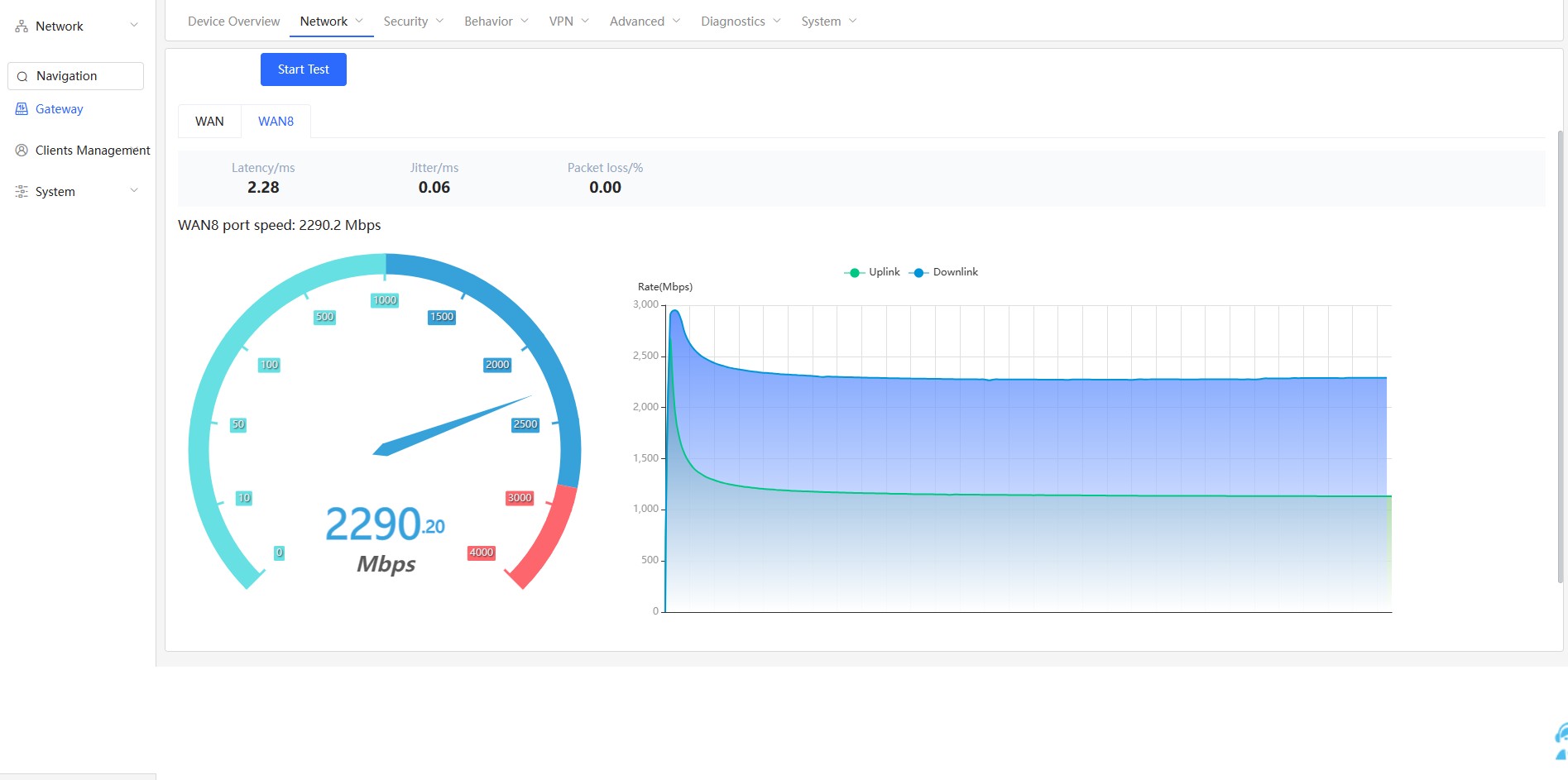Click the downlink peak on the chart
Screen dimensions: 1568x780
(675, 312)
